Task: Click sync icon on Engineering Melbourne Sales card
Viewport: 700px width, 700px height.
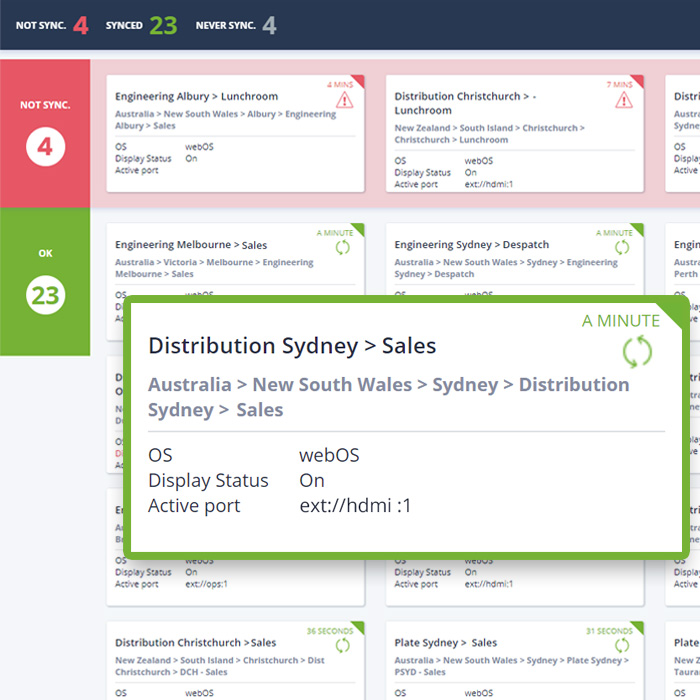Action: [x=343, y=247]
